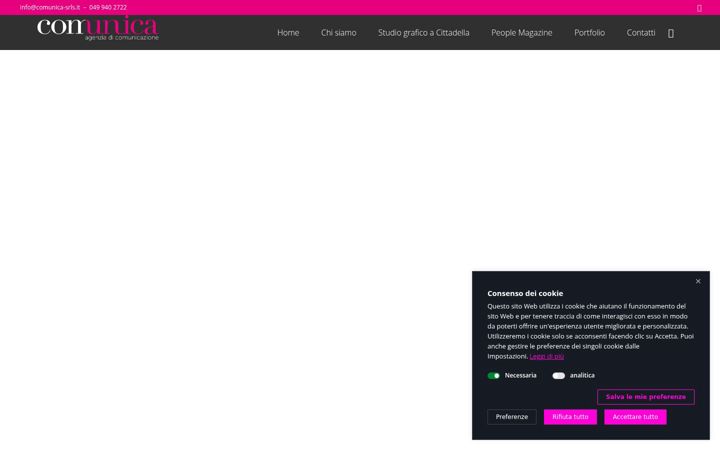
Task: Open the search icon in navigation bar
Action: (671, 33)
